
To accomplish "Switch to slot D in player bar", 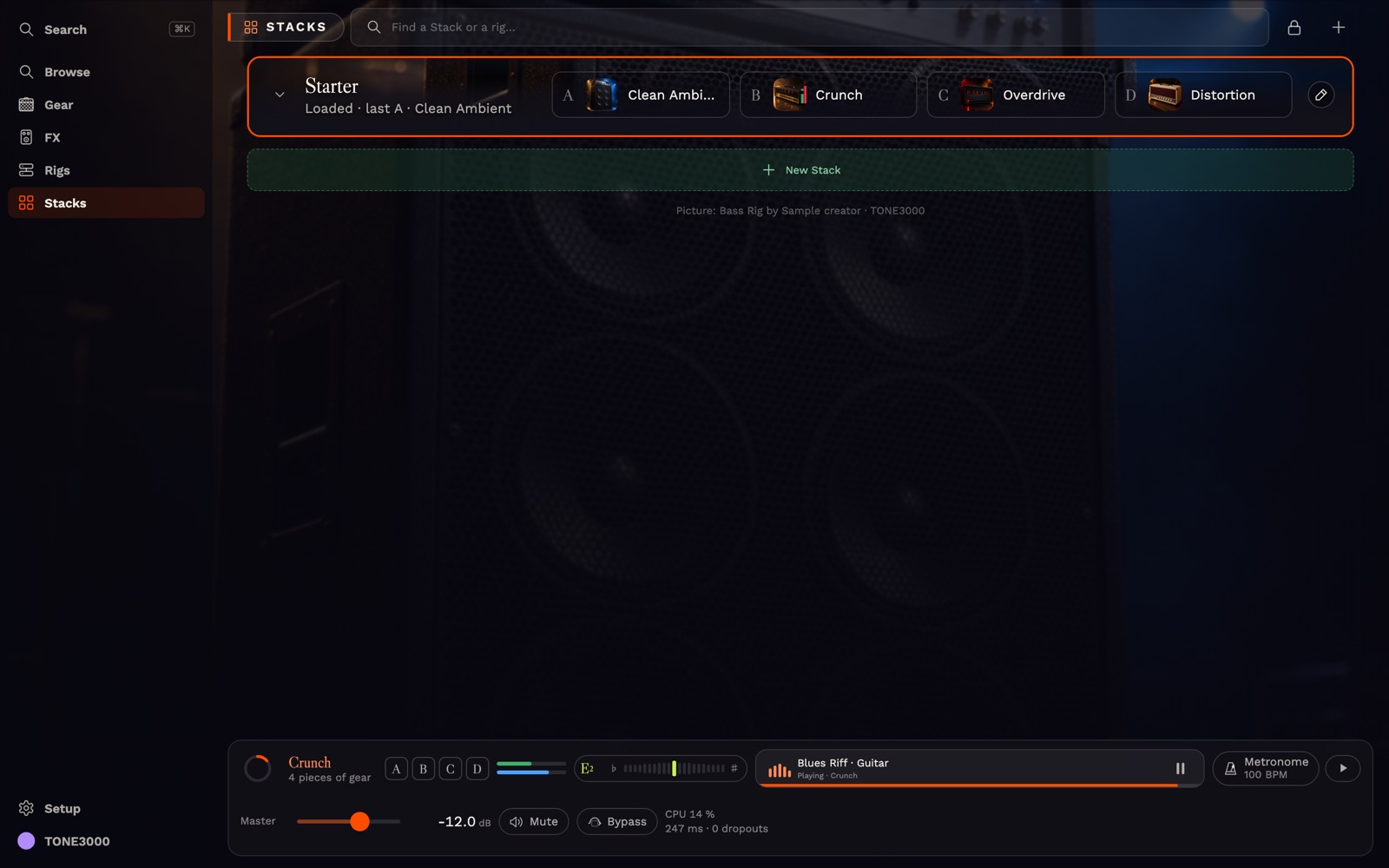I will coord(477,769).
